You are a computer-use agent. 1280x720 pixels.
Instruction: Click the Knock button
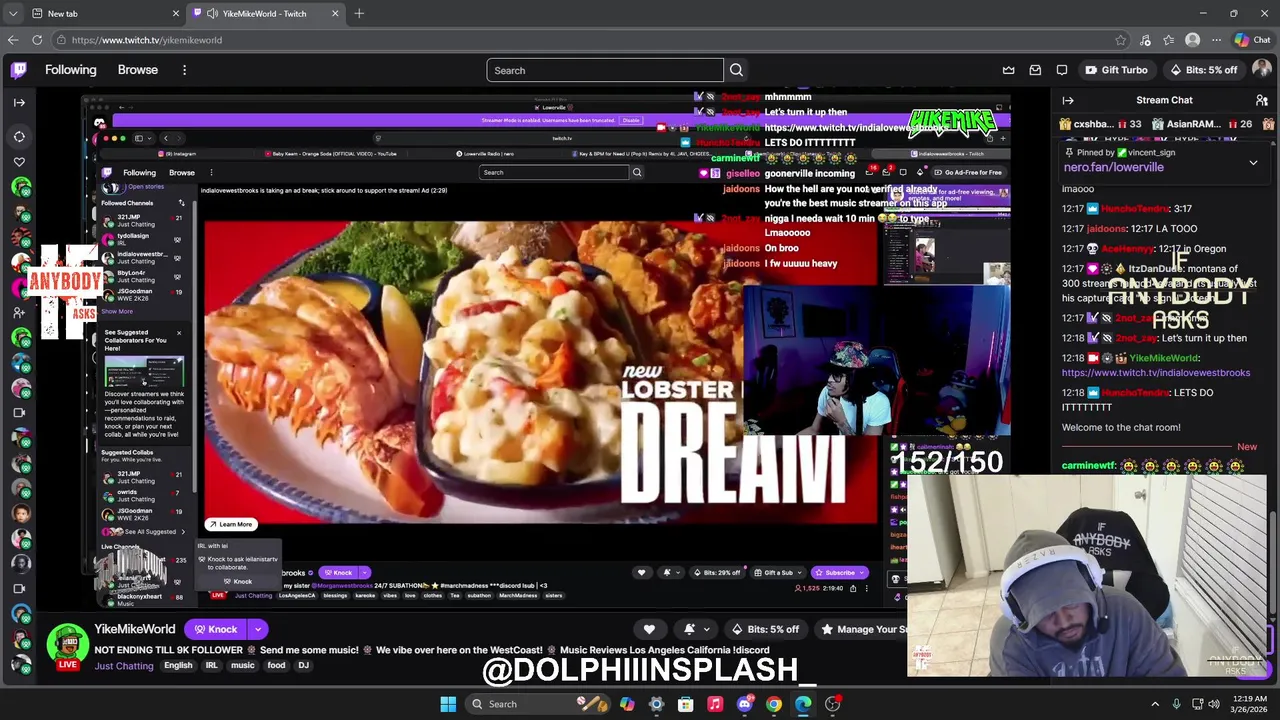[215, 629]
